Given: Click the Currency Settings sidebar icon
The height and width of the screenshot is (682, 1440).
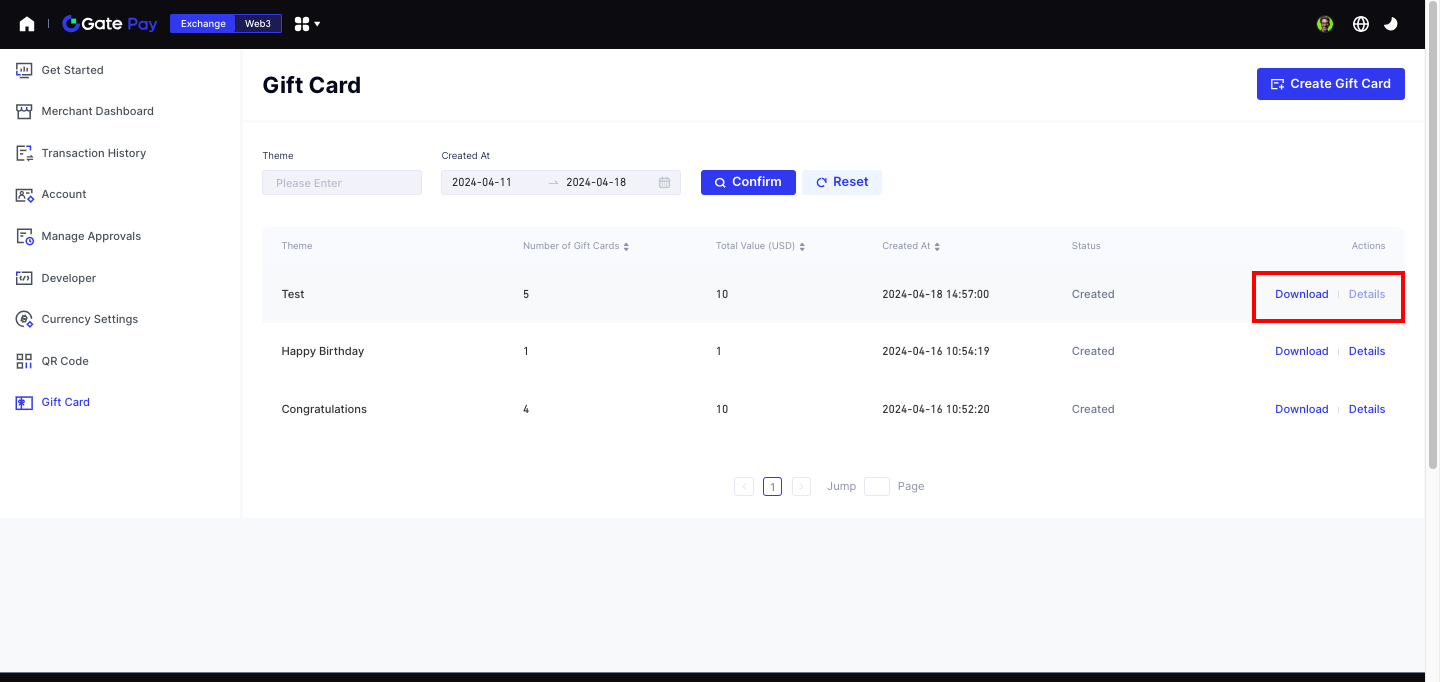Looking at the screenshot, I should [x=24, y=319].
